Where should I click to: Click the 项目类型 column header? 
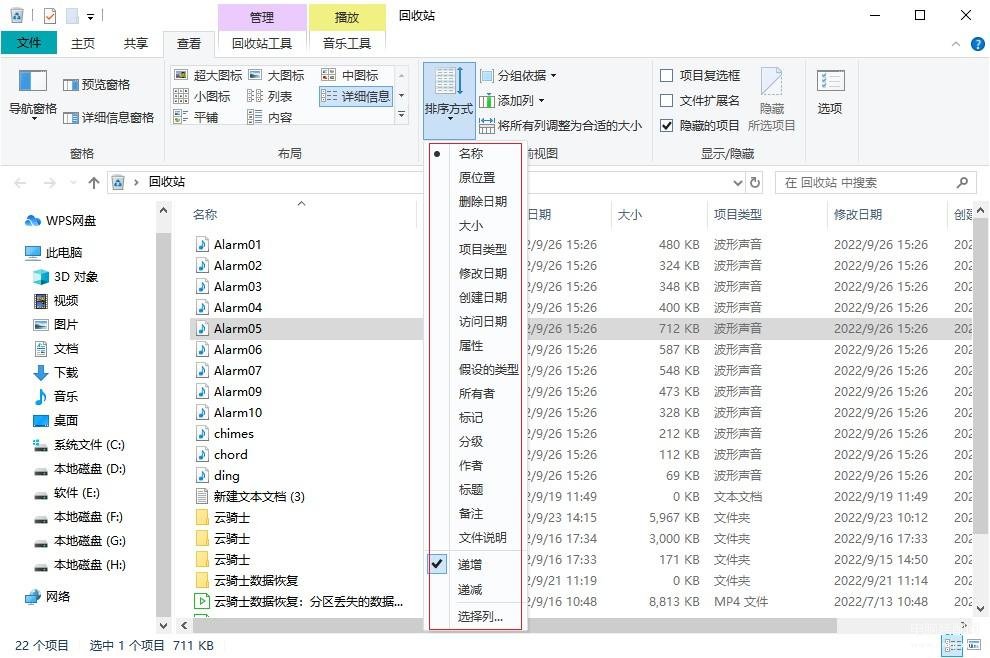(x=766, y=214)
